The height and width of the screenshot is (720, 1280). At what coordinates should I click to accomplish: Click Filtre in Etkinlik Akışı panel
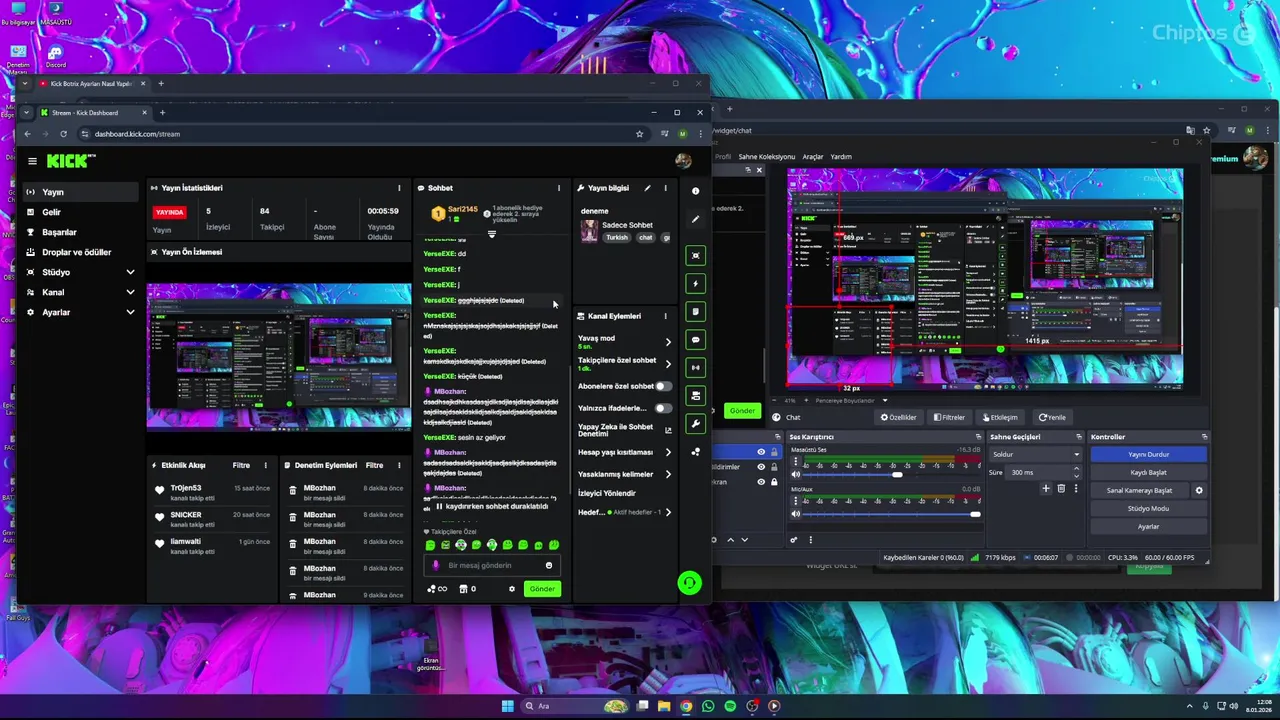241,465
